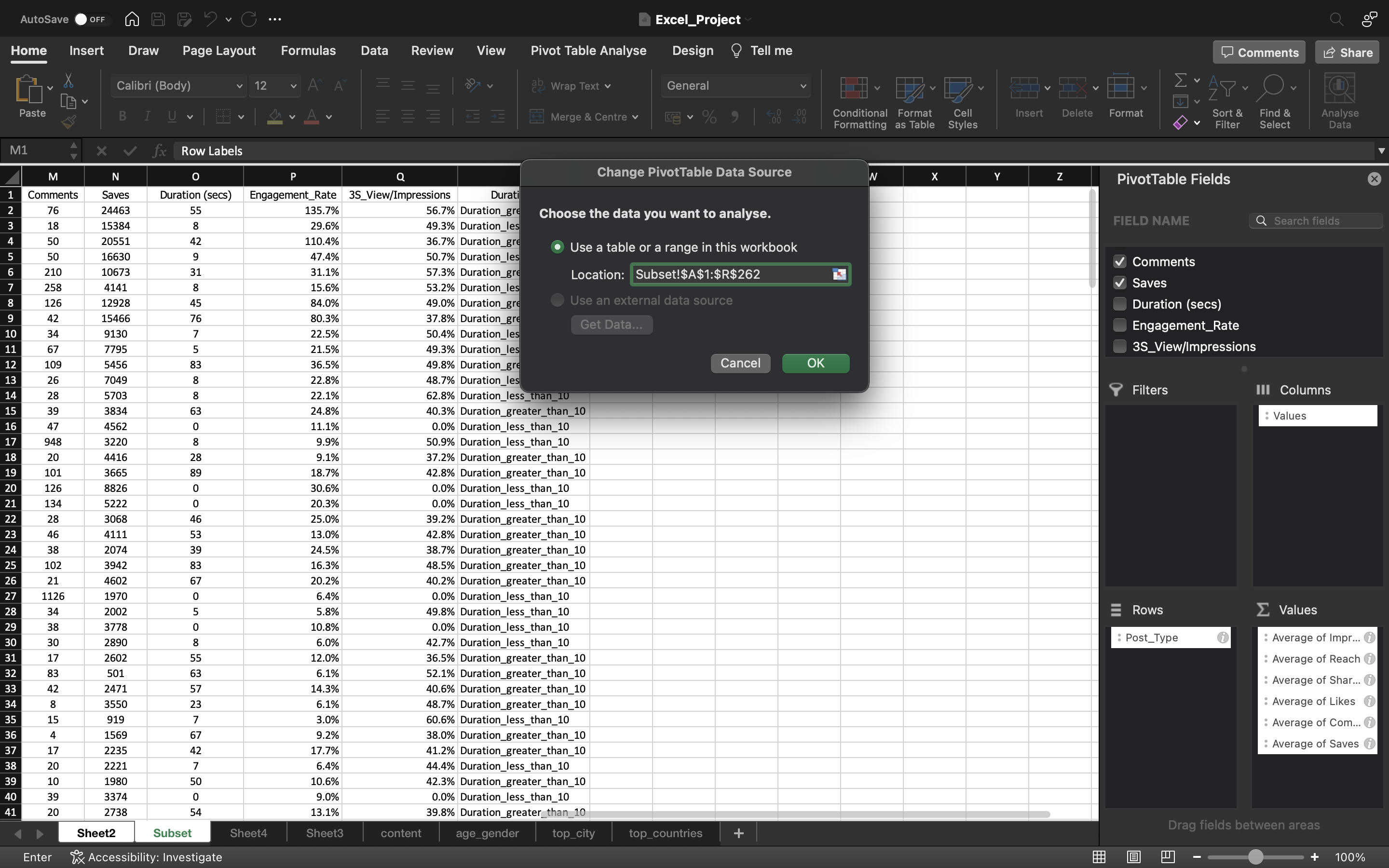Open the General number format dropdown
1389x868 pixels.
803,86
